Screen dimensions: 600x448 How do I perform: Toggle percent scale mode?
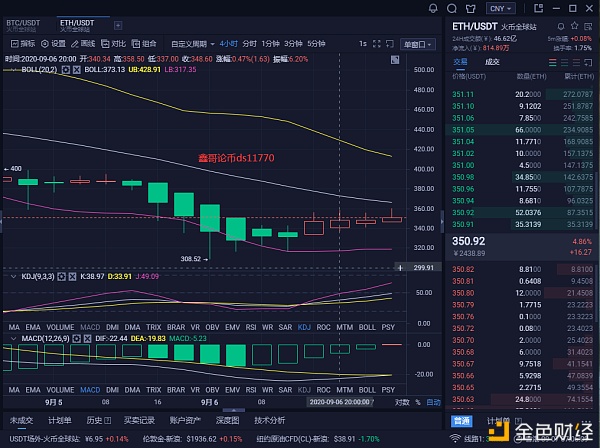click(418, 401)
